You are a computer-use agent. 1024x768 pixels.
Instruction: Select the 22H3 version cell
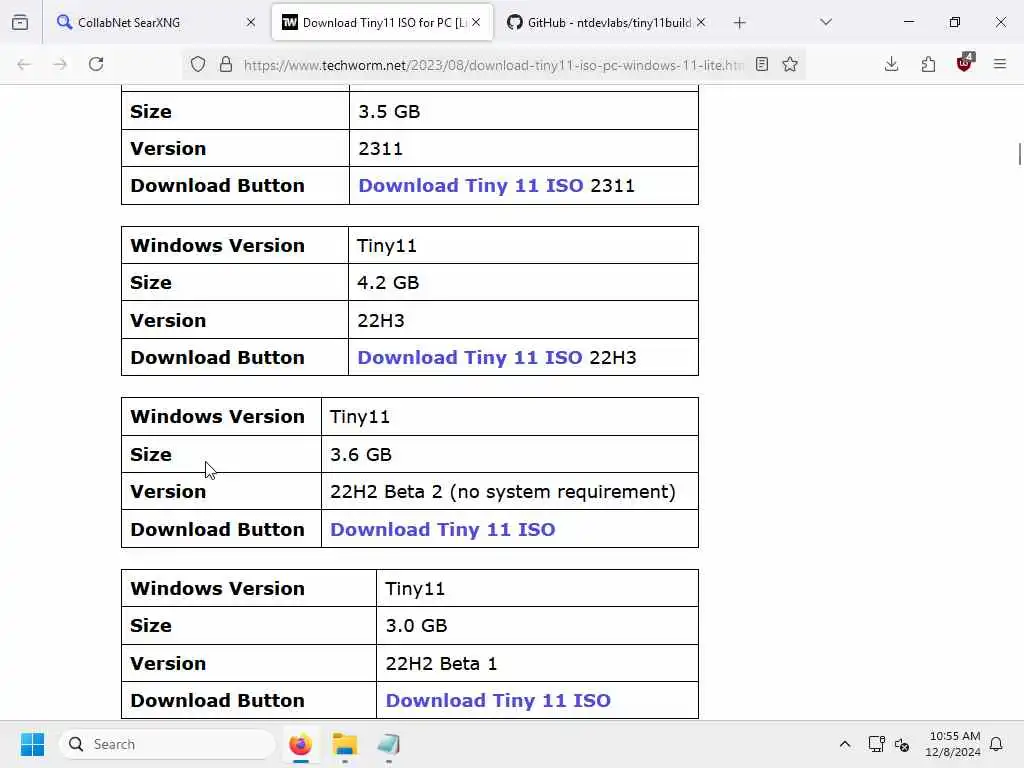[x=523, y=320]
